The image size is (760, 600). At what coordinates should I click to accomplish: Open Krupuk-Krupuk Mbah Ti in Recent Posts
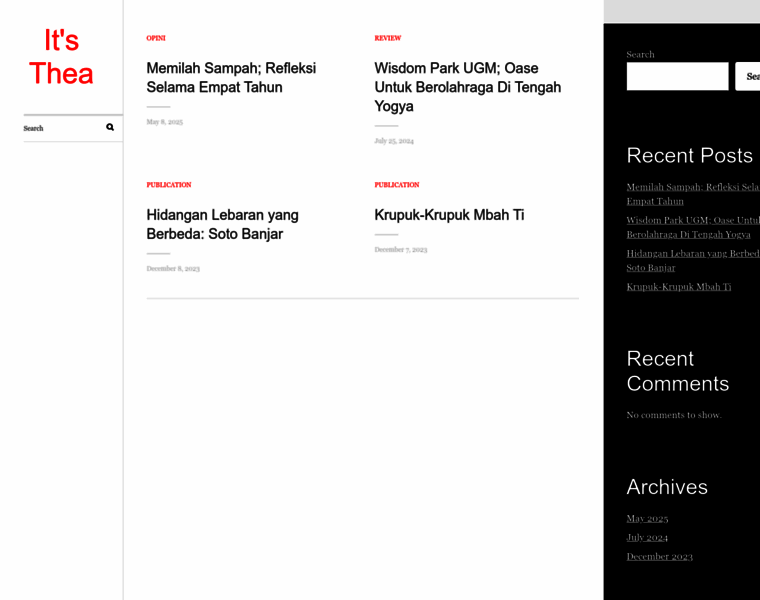tap(678, 287)
